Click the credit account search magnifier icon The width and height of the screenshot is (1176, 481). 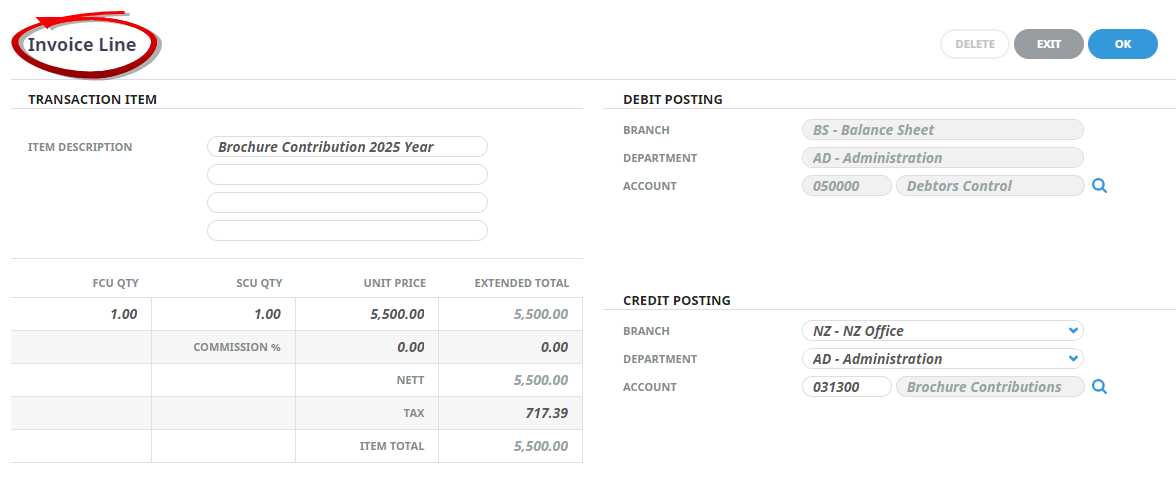tap(1099, 387)
